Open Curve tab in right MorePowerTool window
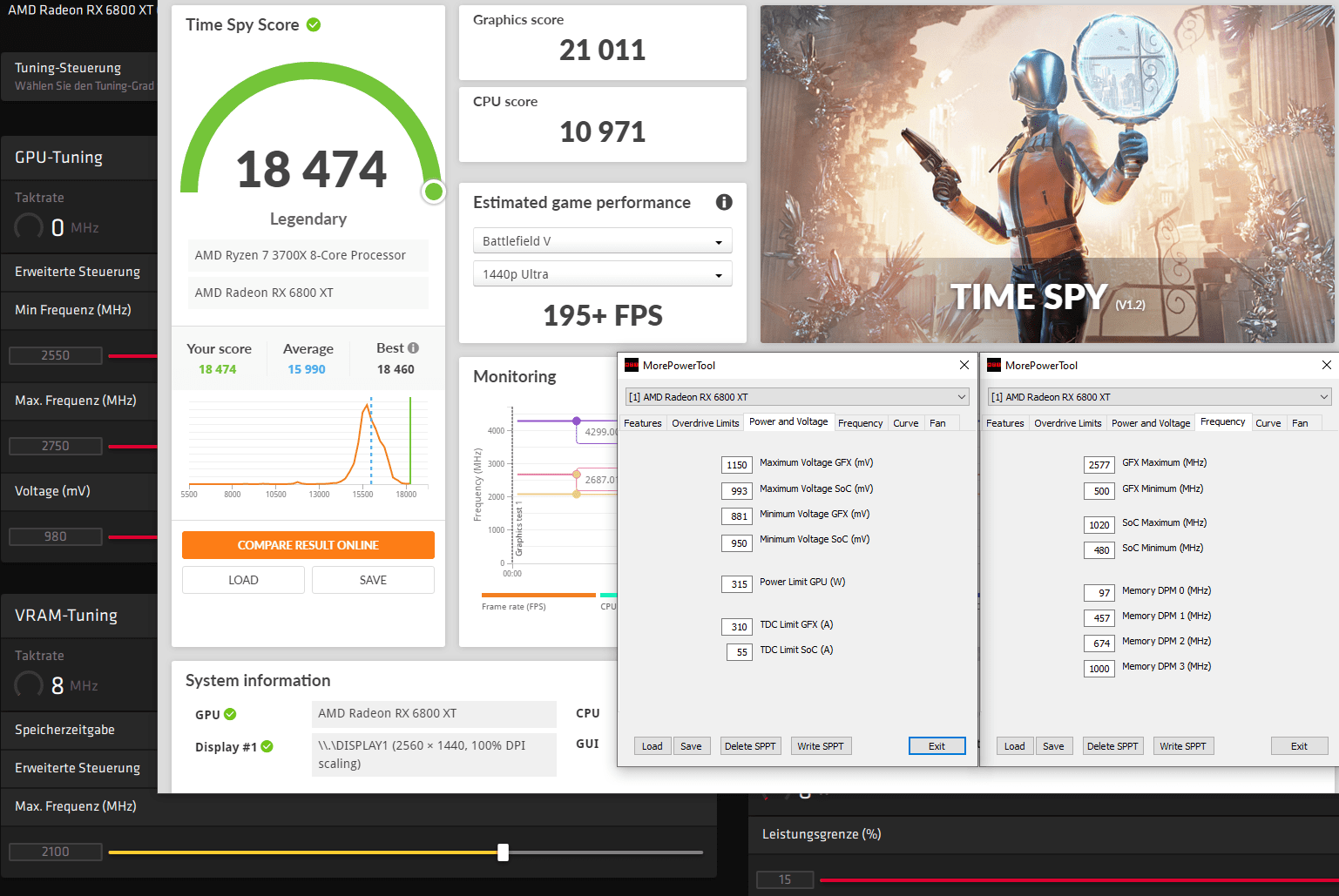 coord(1268,423)
